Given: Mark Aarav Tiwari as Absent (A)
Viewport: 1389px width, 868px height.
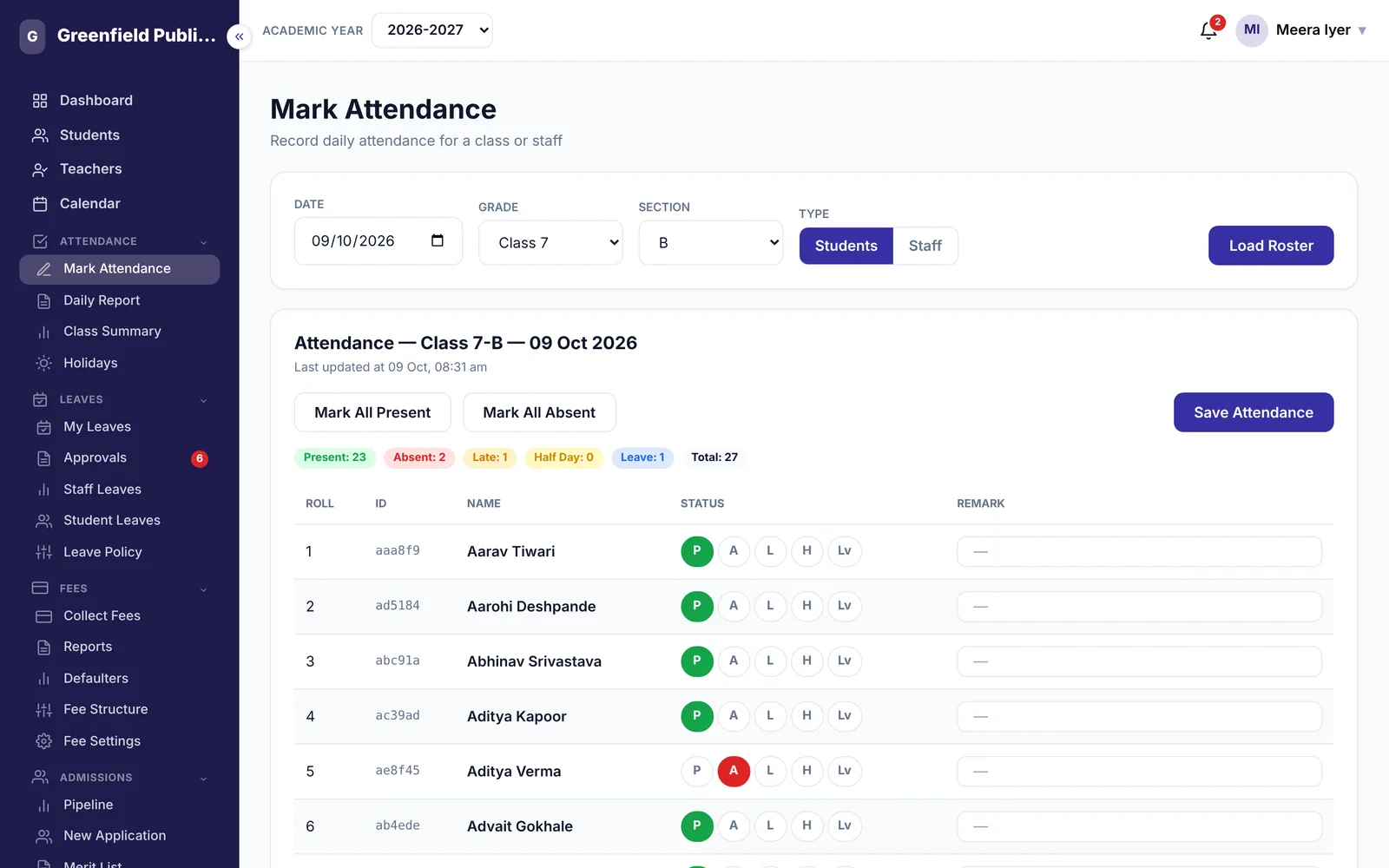Looking at the screenshot, I should [734, 551].
